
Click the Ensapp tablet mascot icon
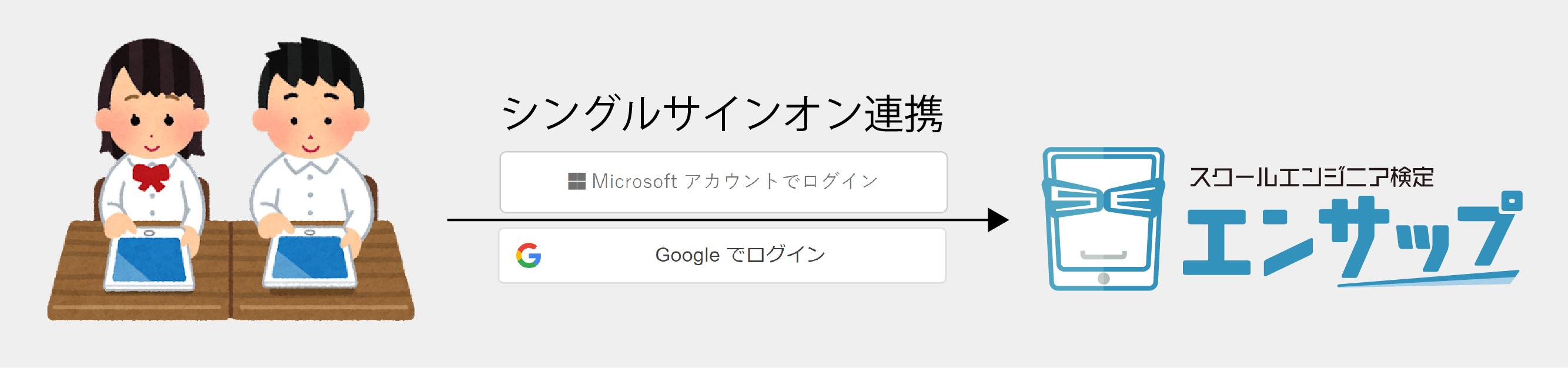click(x=1102, y=219)
